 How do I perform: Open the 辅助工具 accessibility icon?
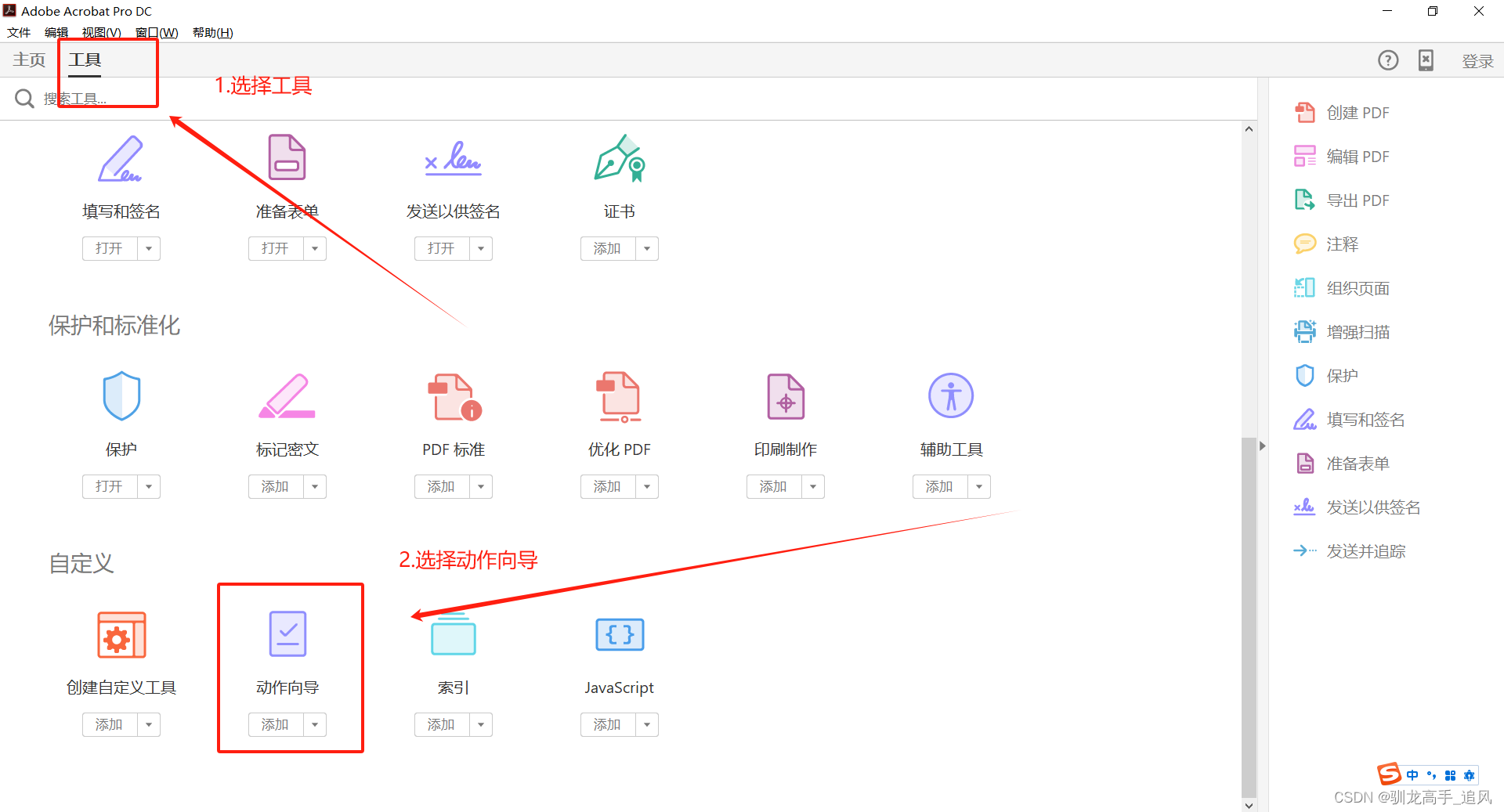click(x=951, y=395)
